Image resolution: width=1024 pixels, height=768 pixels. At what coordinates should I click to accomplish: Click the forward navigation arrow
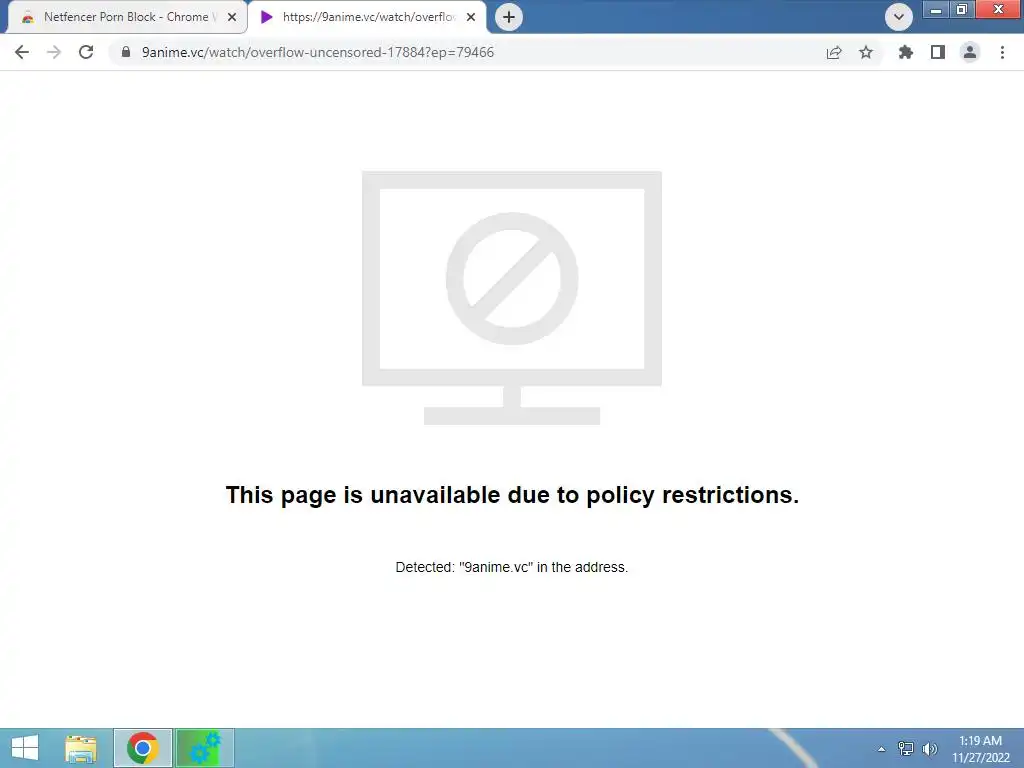coord(54,52)
